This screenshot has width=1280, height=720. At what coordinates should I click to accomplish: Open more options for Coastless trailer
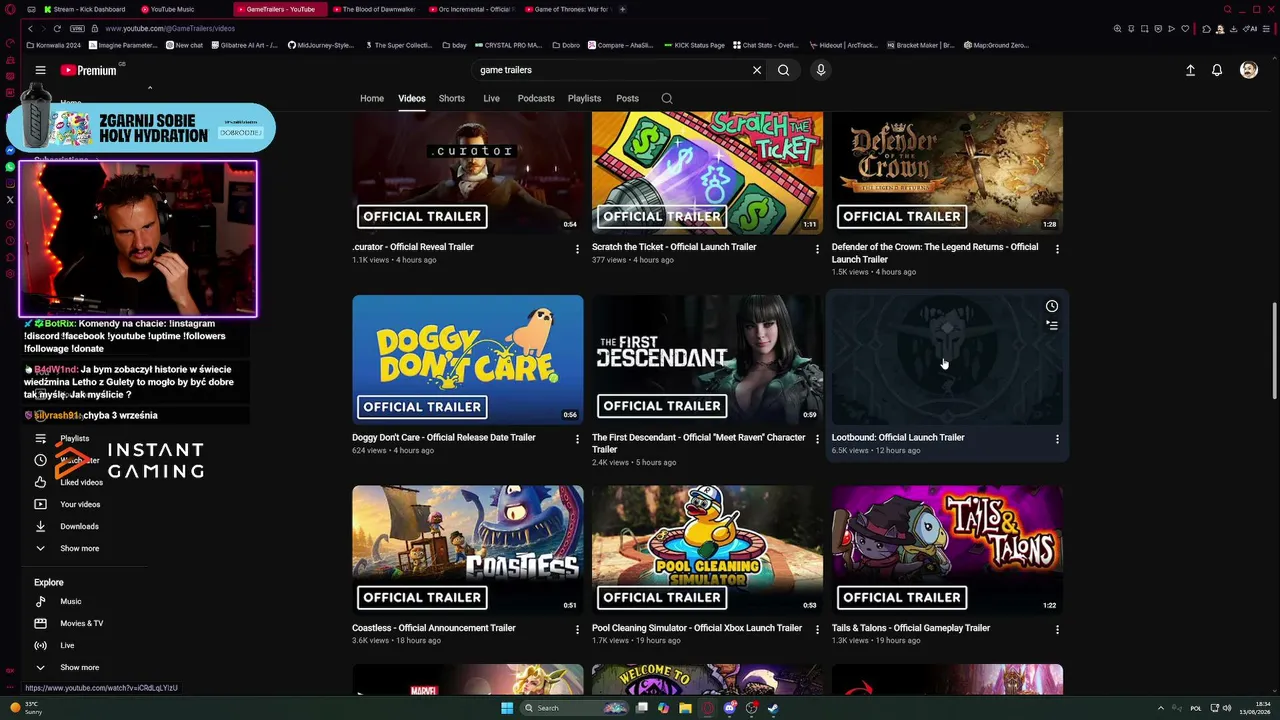(577, 630)
